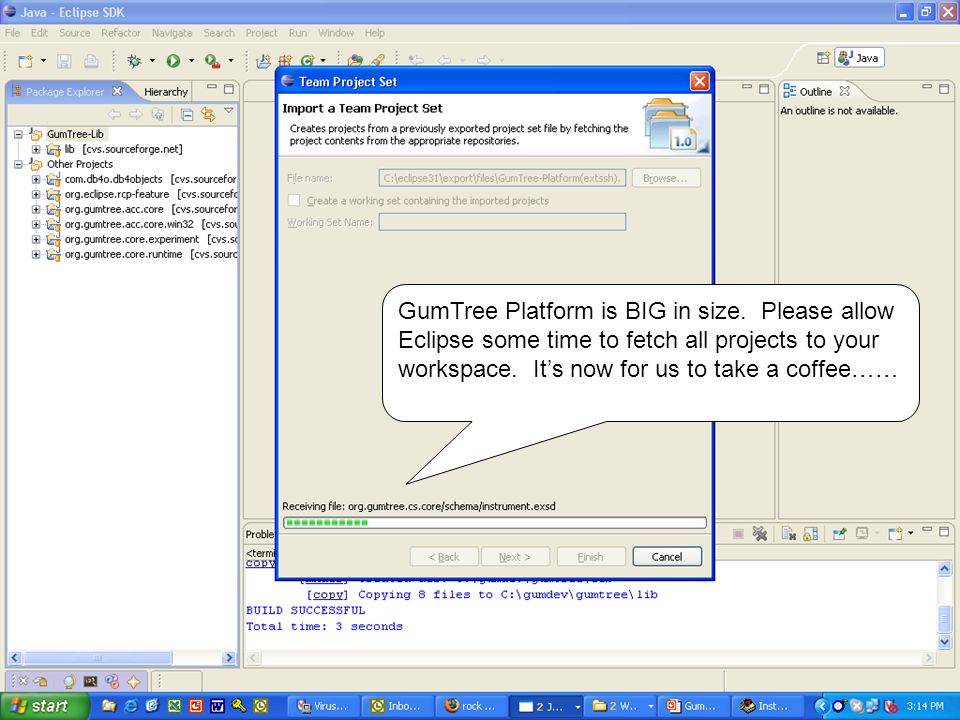The height and width of the screenshot is (720, 960).
Task: Click the New Java Project icon
Action: point(264,61)
